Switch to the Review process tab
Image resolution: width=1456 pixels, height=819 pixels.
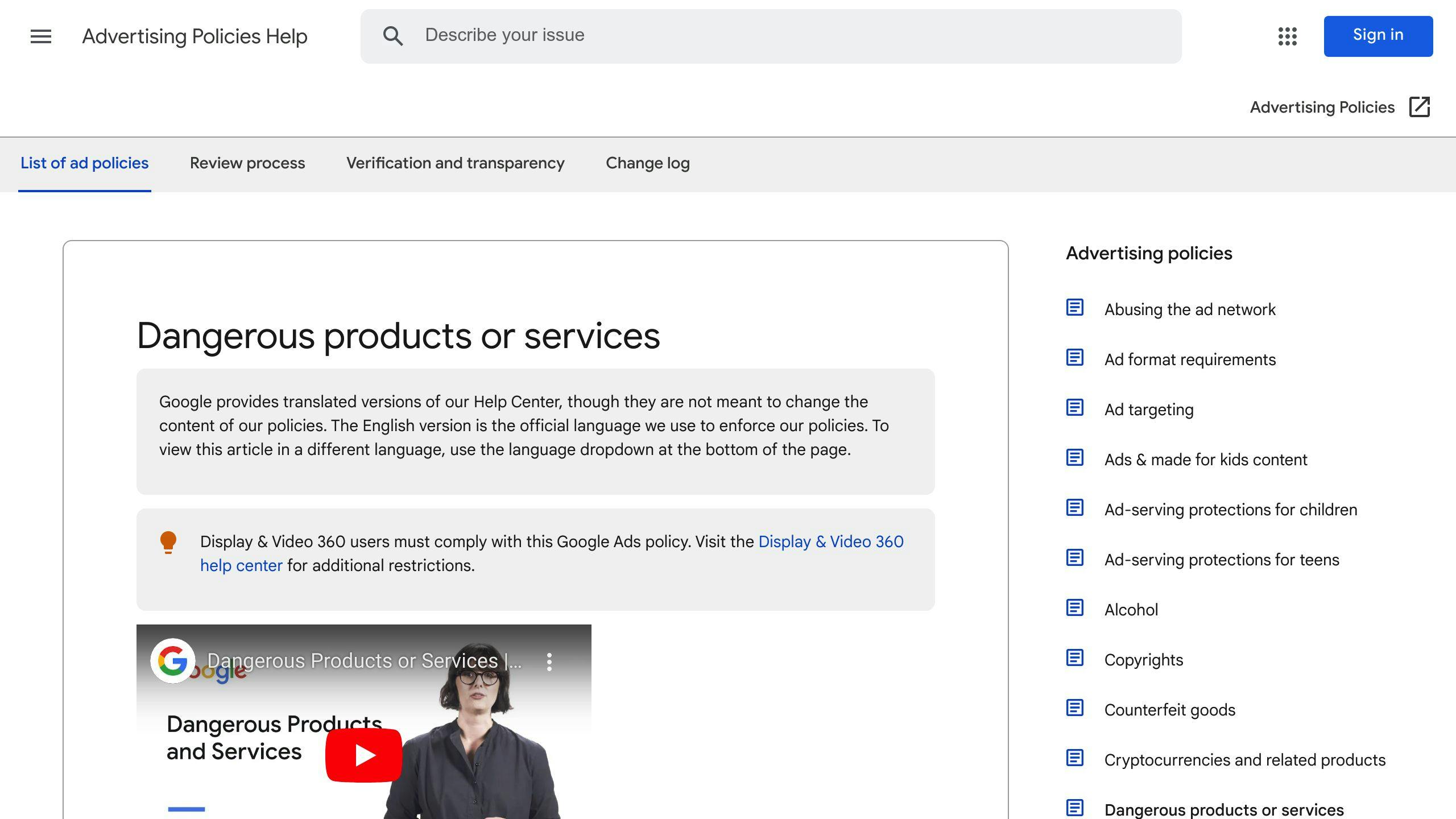coord(247,163)
